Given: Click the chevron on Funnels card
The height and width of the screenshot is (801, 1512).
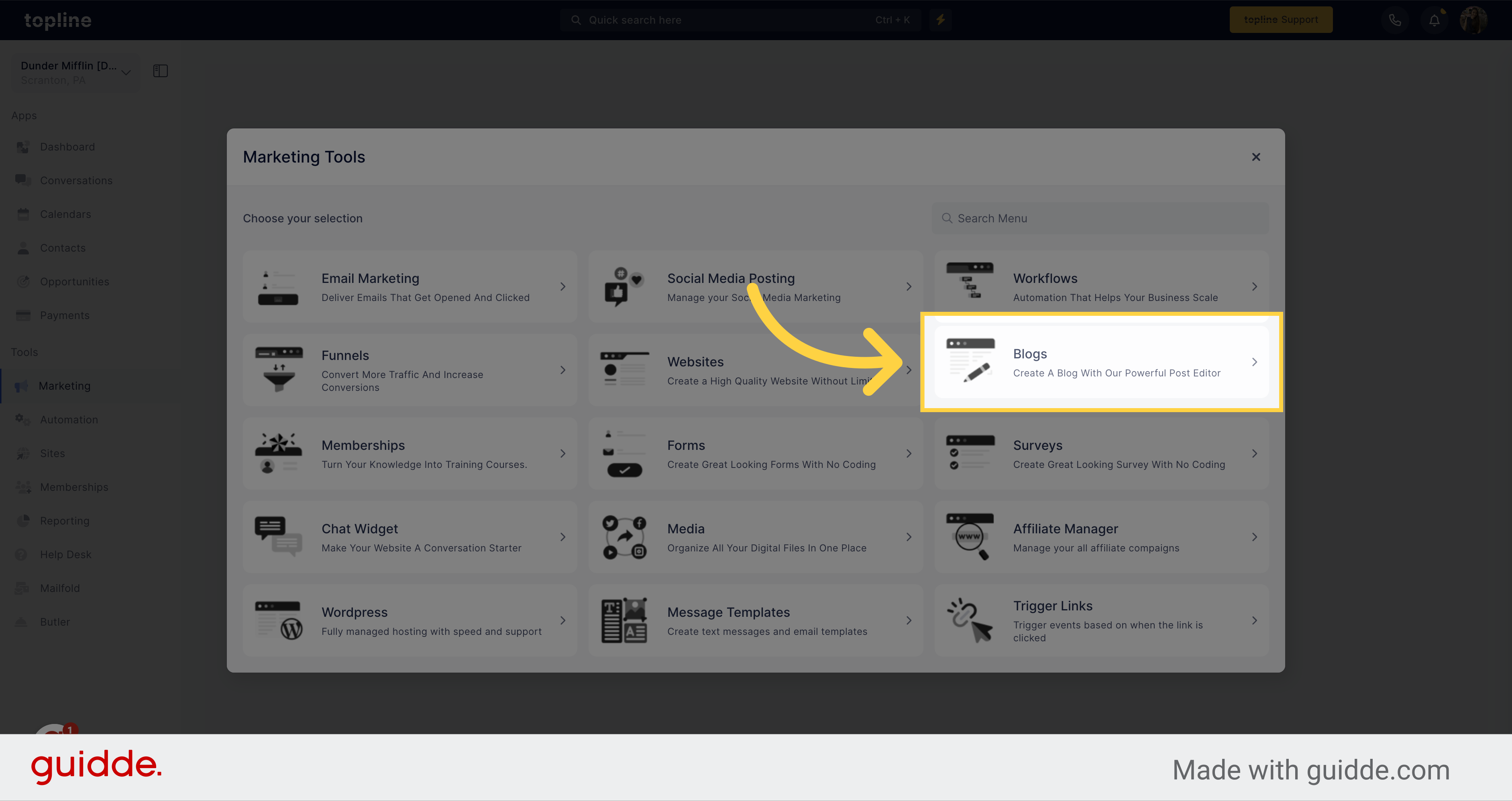Looking at the screenshot, I should [x=562, y=370].
